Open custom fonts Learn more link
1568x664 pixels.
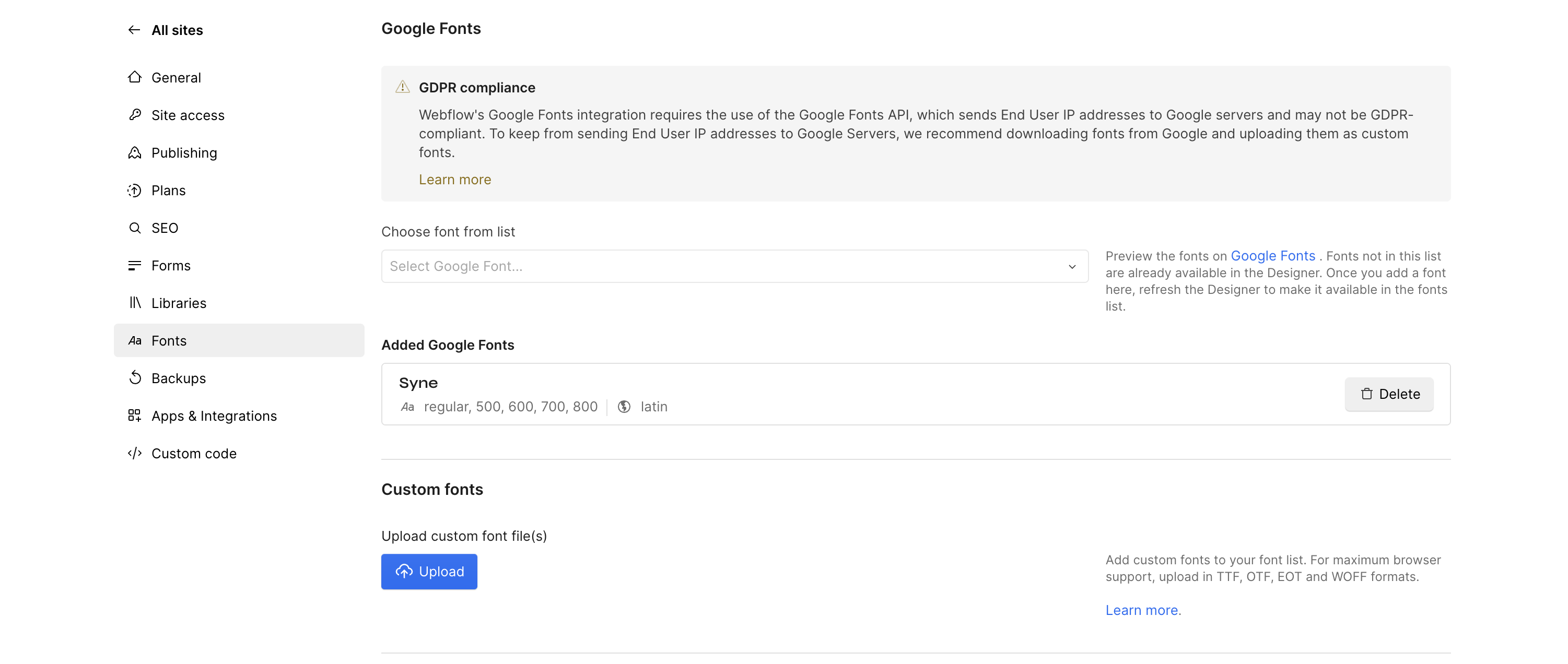(1142, 610)
